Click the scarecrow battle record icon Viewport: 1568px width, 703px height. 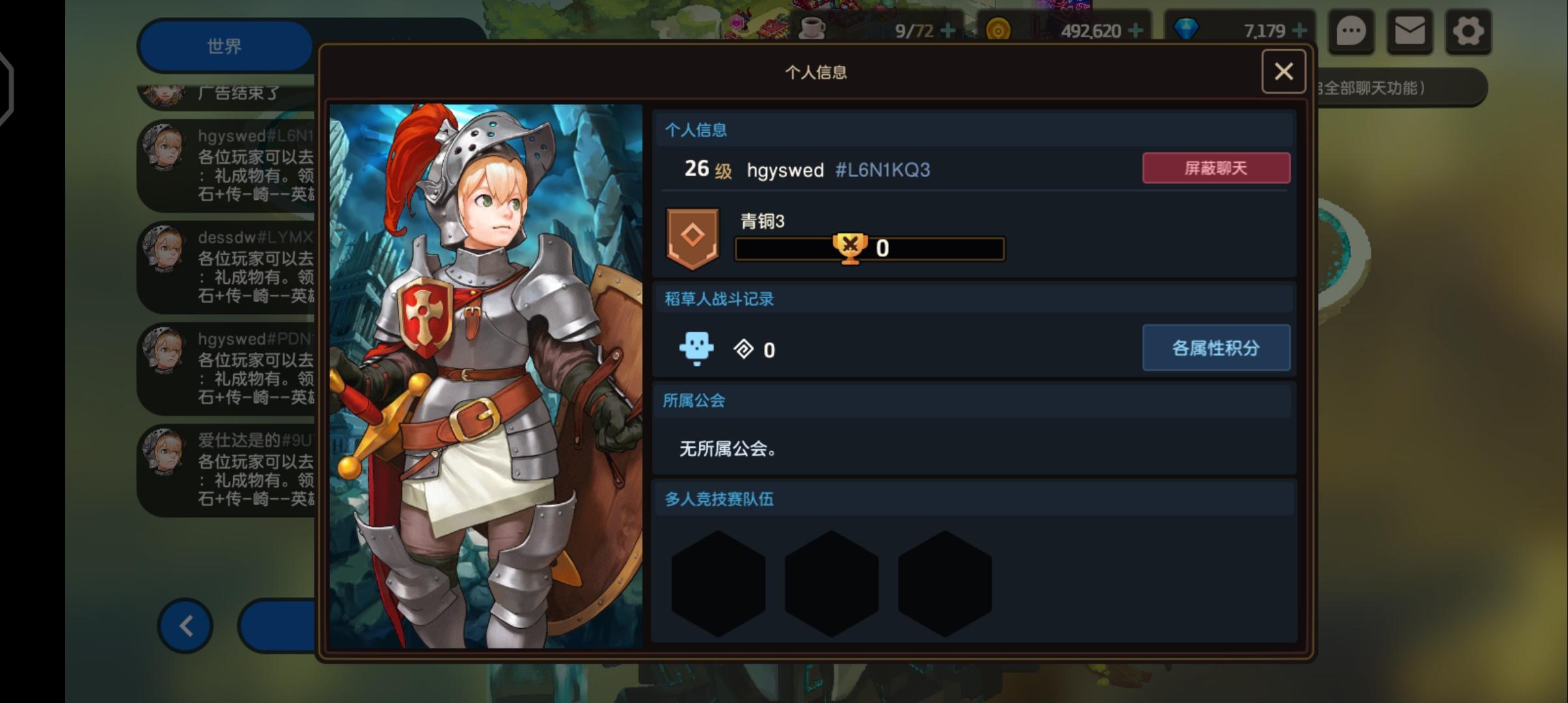(x=696, y=348)
